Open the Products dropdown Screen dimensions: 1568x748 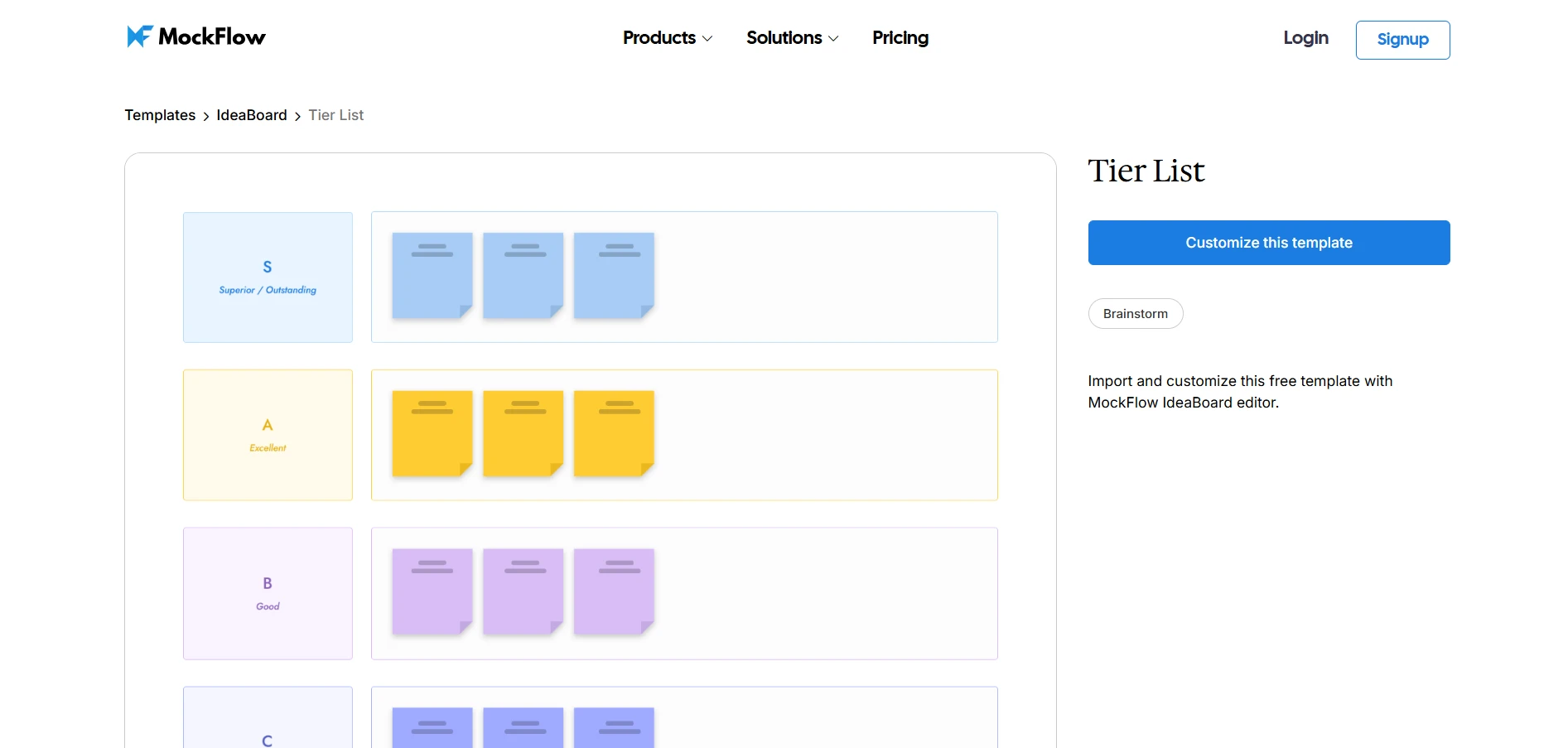click(x=660, y=37)
